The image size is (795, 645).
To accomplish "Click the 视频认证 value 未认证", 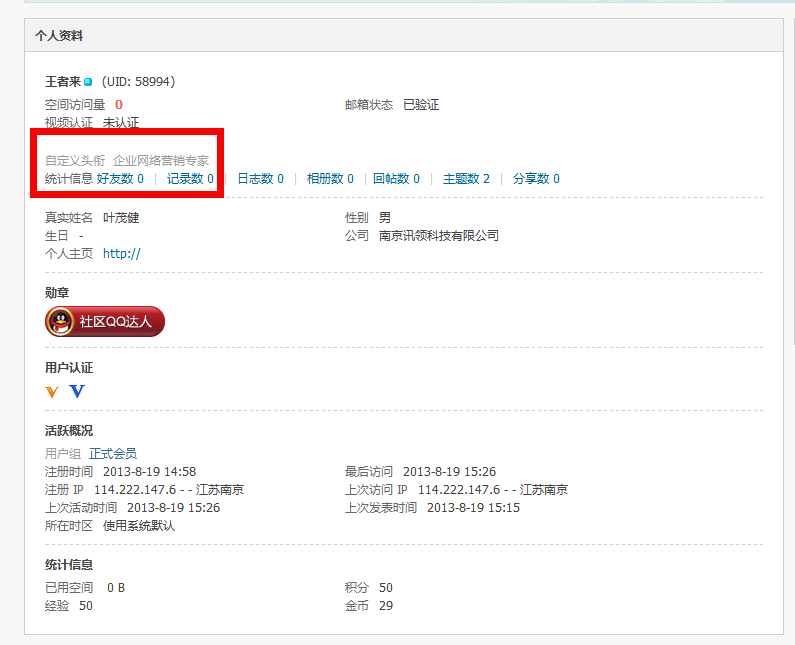I will click(121, 123).
